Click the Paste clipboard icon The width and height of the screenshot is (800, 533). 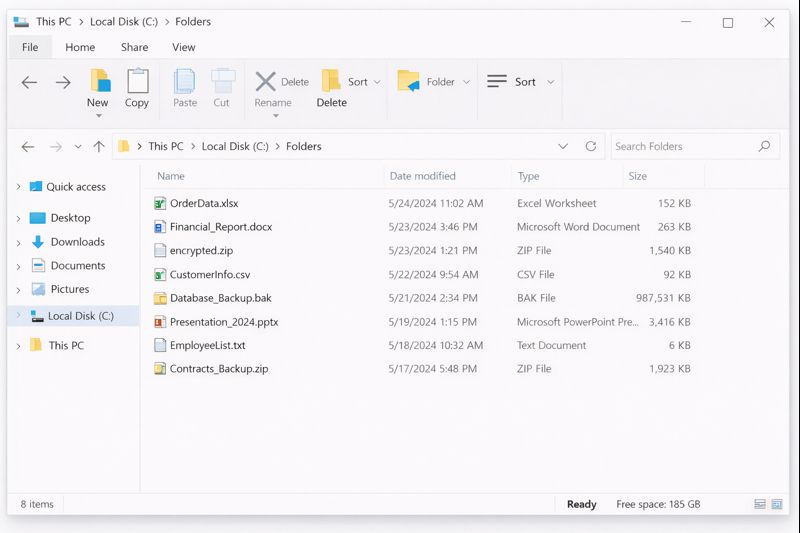click(185, 82)
